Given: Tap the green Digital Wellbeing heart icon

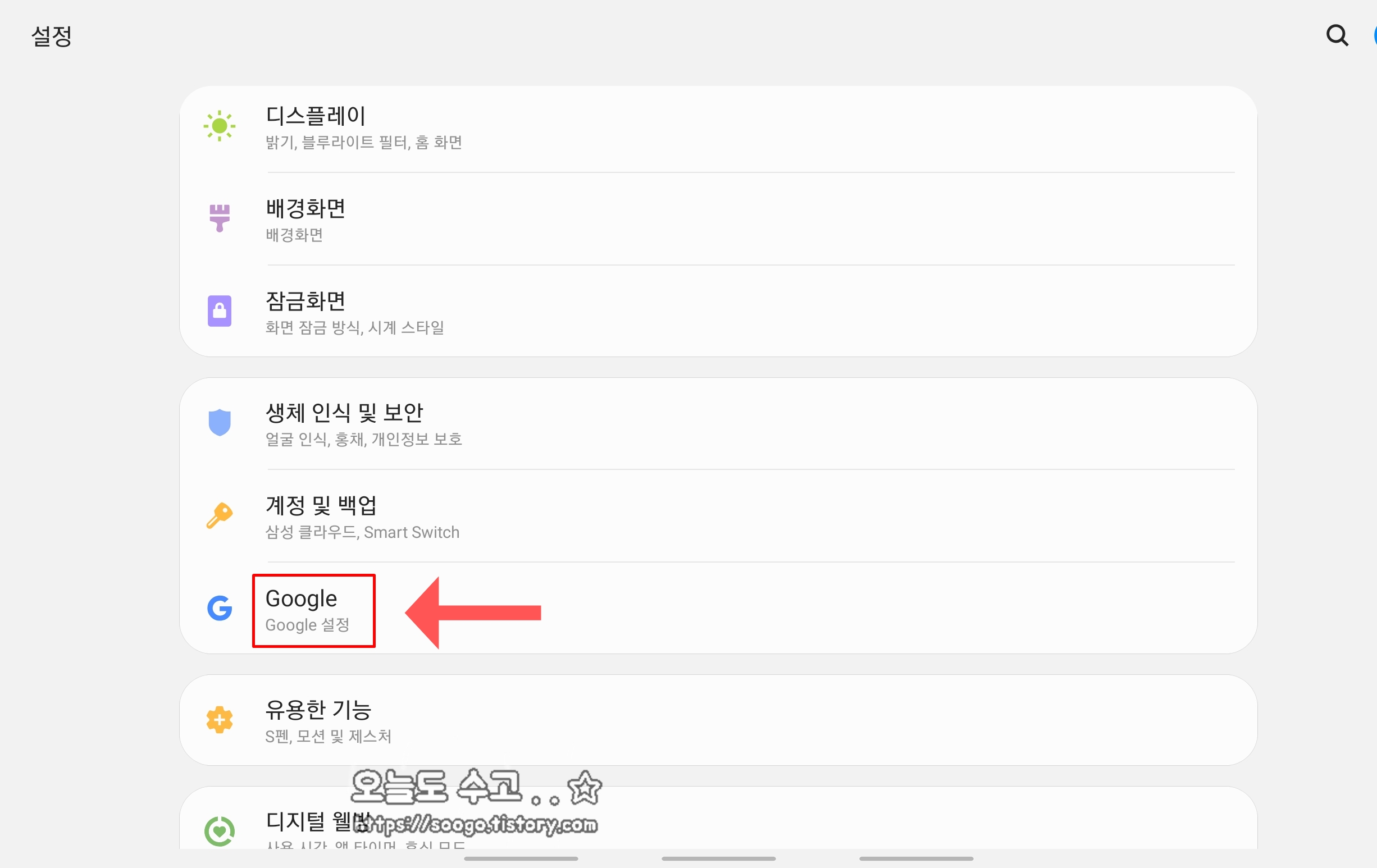Looking at the screenshot, I should (219, 831).
